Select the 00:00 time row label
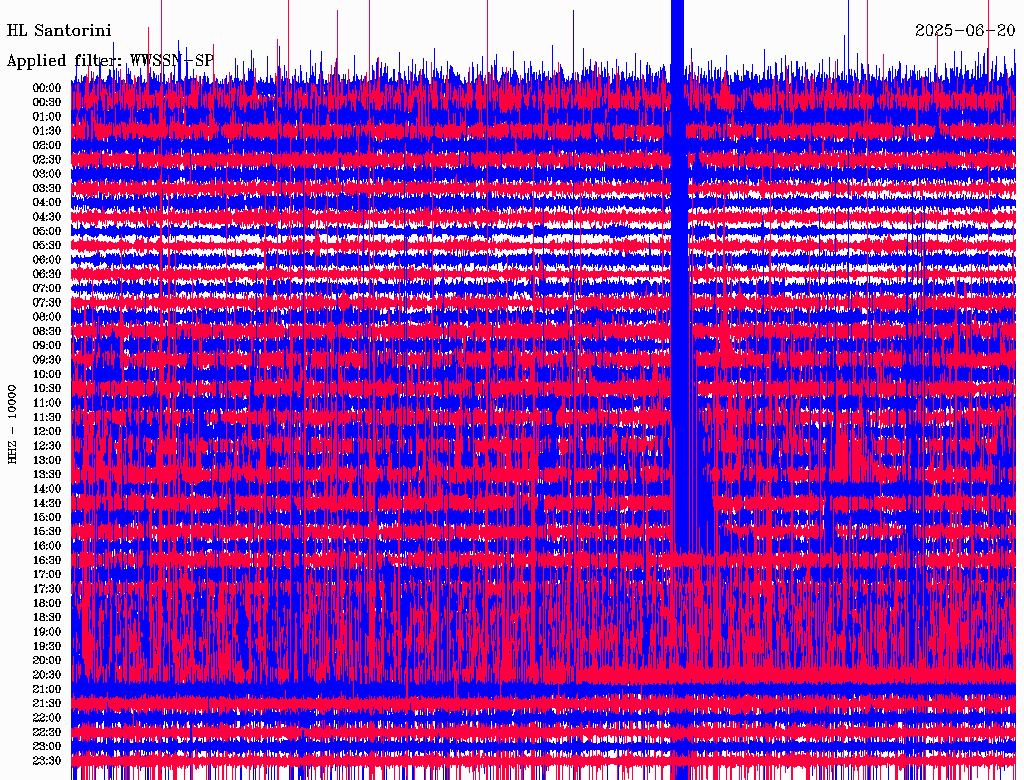1024x780 pixels. tap(47, 88)
